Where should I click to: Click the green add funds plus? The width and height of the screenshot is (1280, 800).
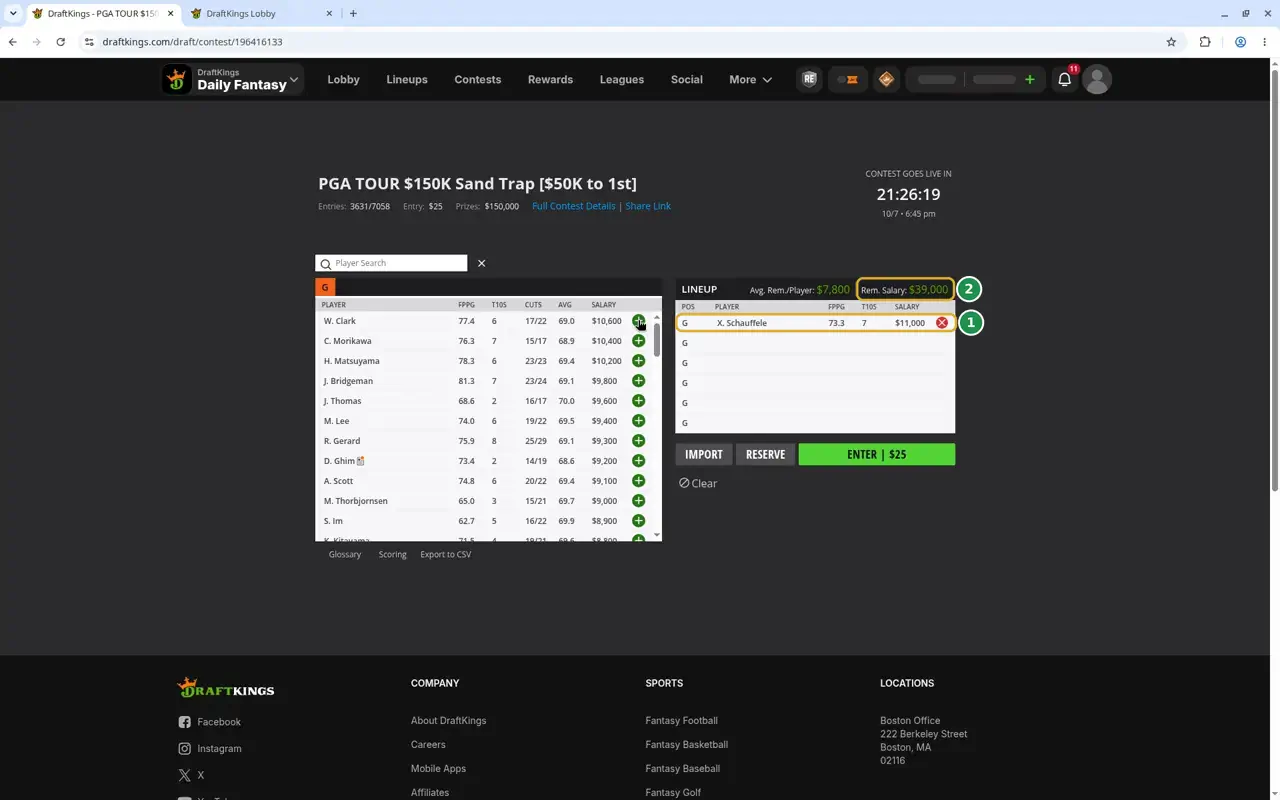click(1029, 80)
